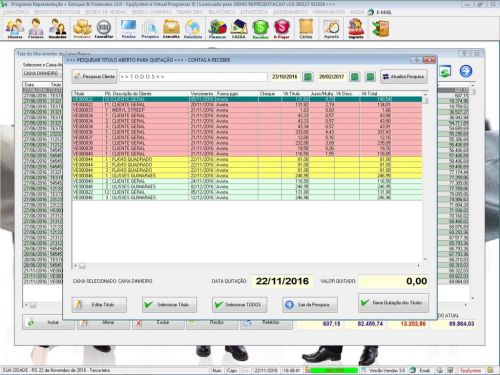Click blue arrow icon in Caixa window
The width and height of the screenshot is (500, 375).
466,71
